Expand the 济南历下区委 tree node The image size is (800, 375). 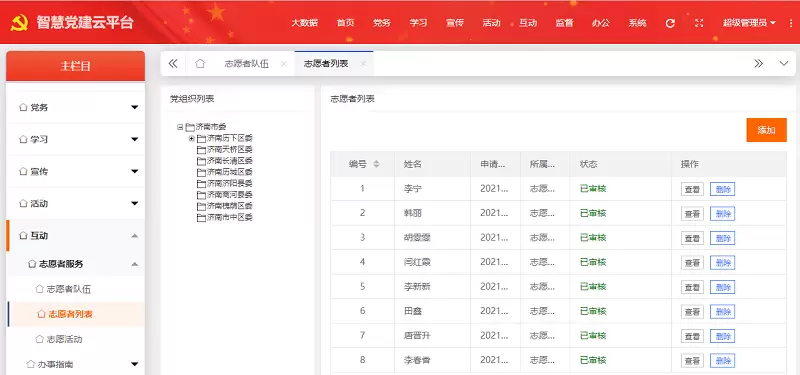pos(191,138)
